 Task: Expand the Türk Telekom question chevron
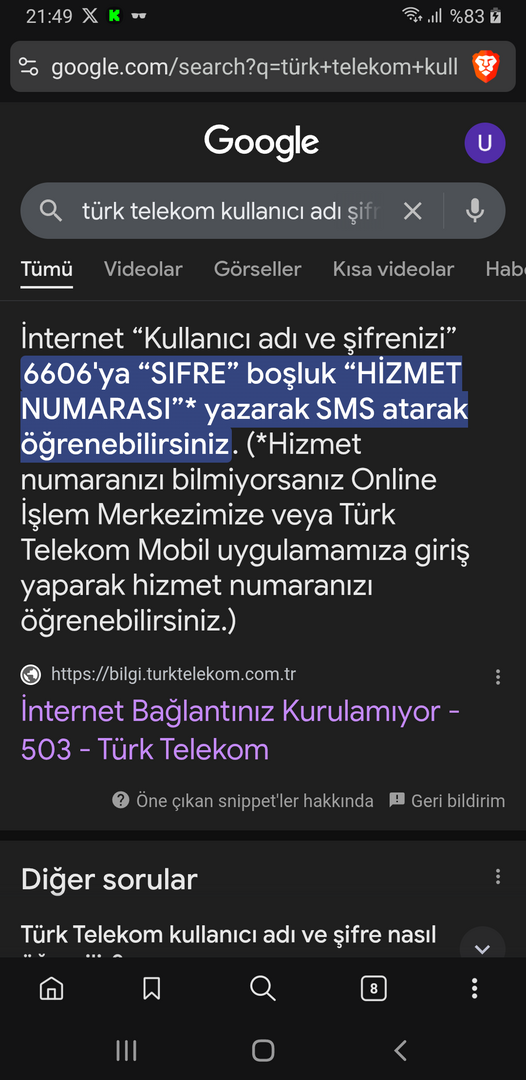click(482, 948)
